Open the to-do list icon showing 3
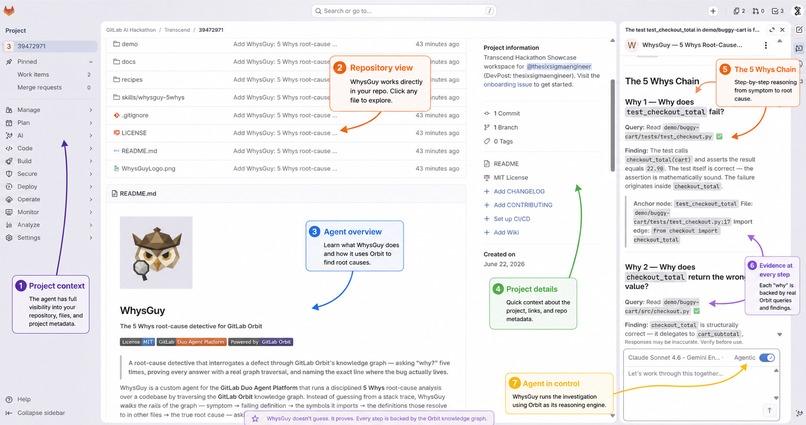This screenshot has width=806, height=425. 778,11
